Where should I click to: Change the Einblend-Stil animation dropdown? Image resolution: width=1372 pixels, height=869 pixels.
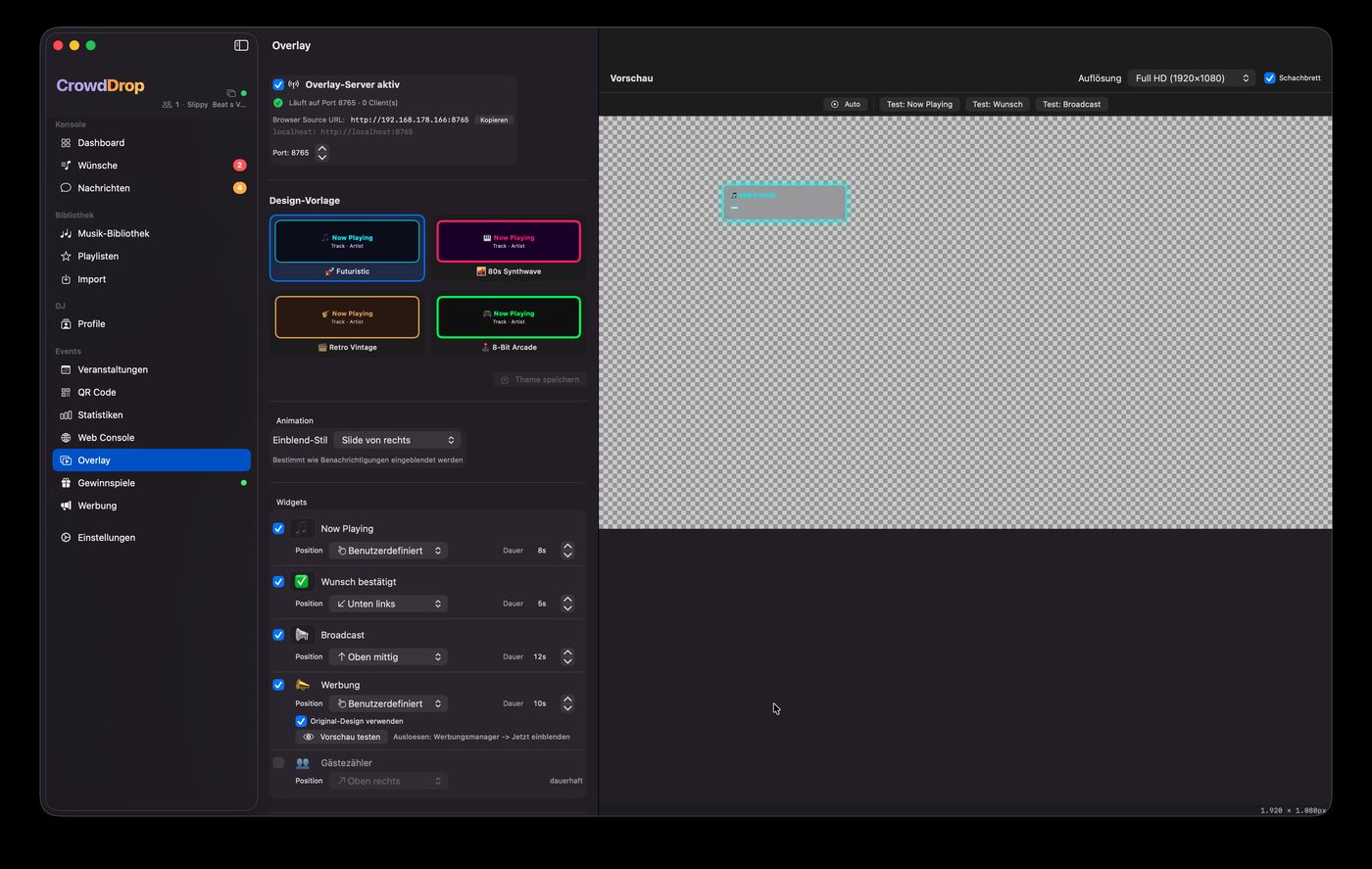coord(397,440)
